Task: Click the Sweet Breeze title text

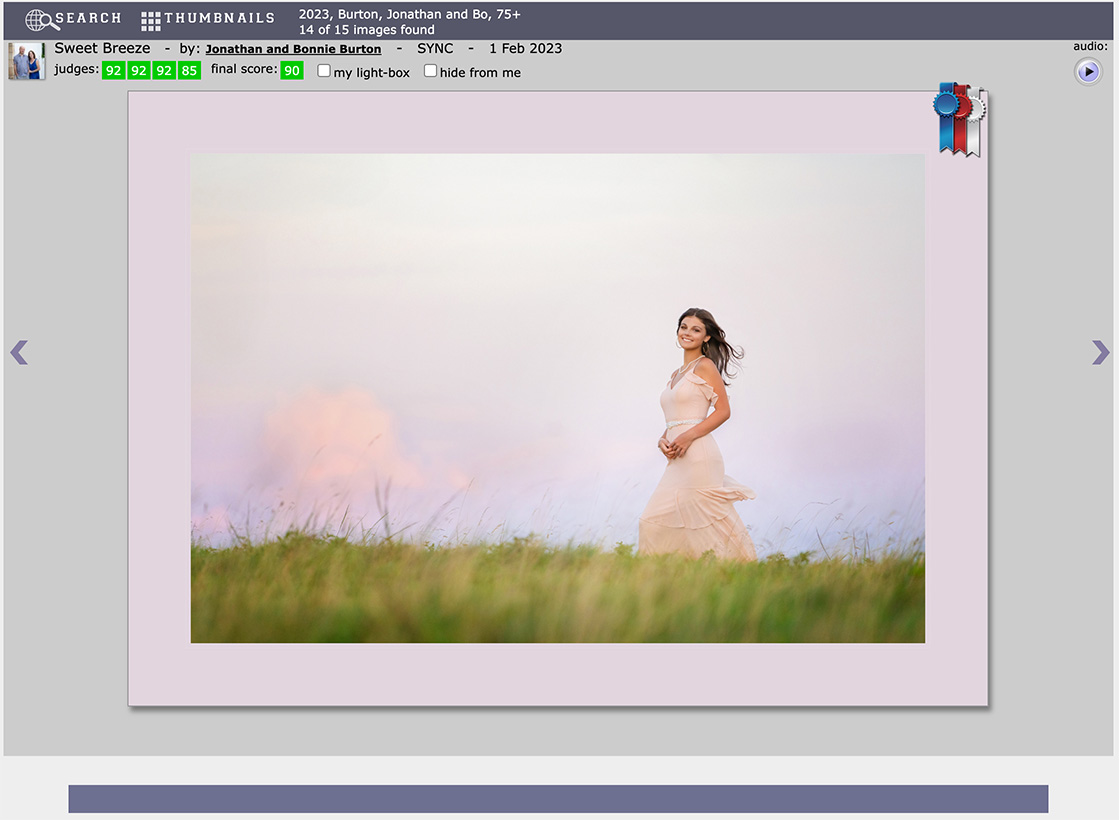Action: point(102,48)
